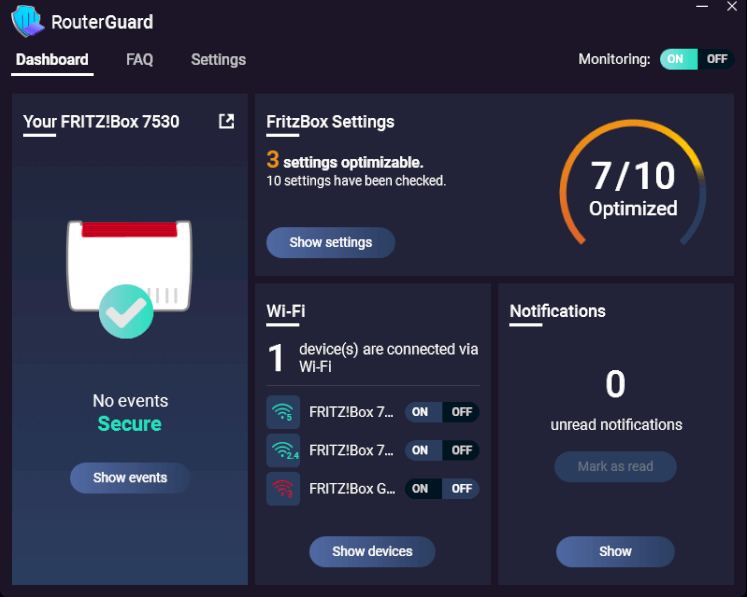Image resolution: width=747 pixels, height=597 pixels.
Task: Click 'device(s) are connected via Wi-Fi' text
Action: tap(388, 357)
